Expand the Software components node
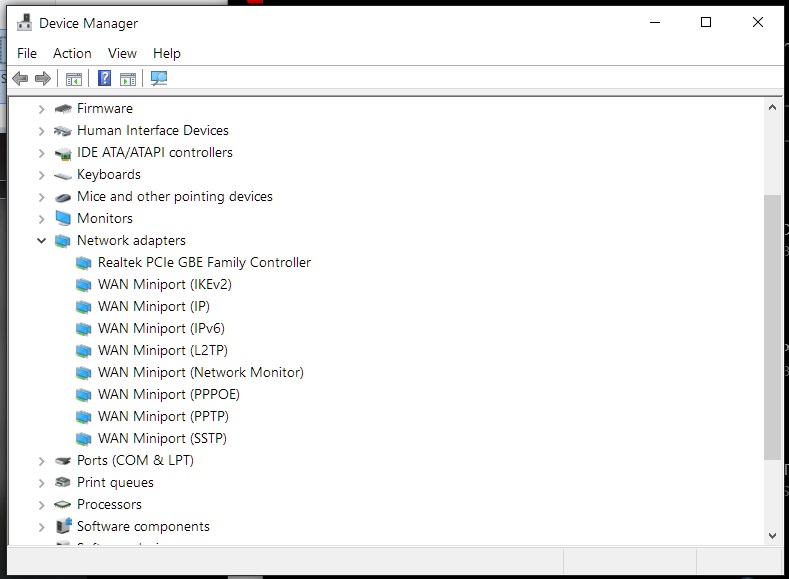 click(x=42, y=527)
